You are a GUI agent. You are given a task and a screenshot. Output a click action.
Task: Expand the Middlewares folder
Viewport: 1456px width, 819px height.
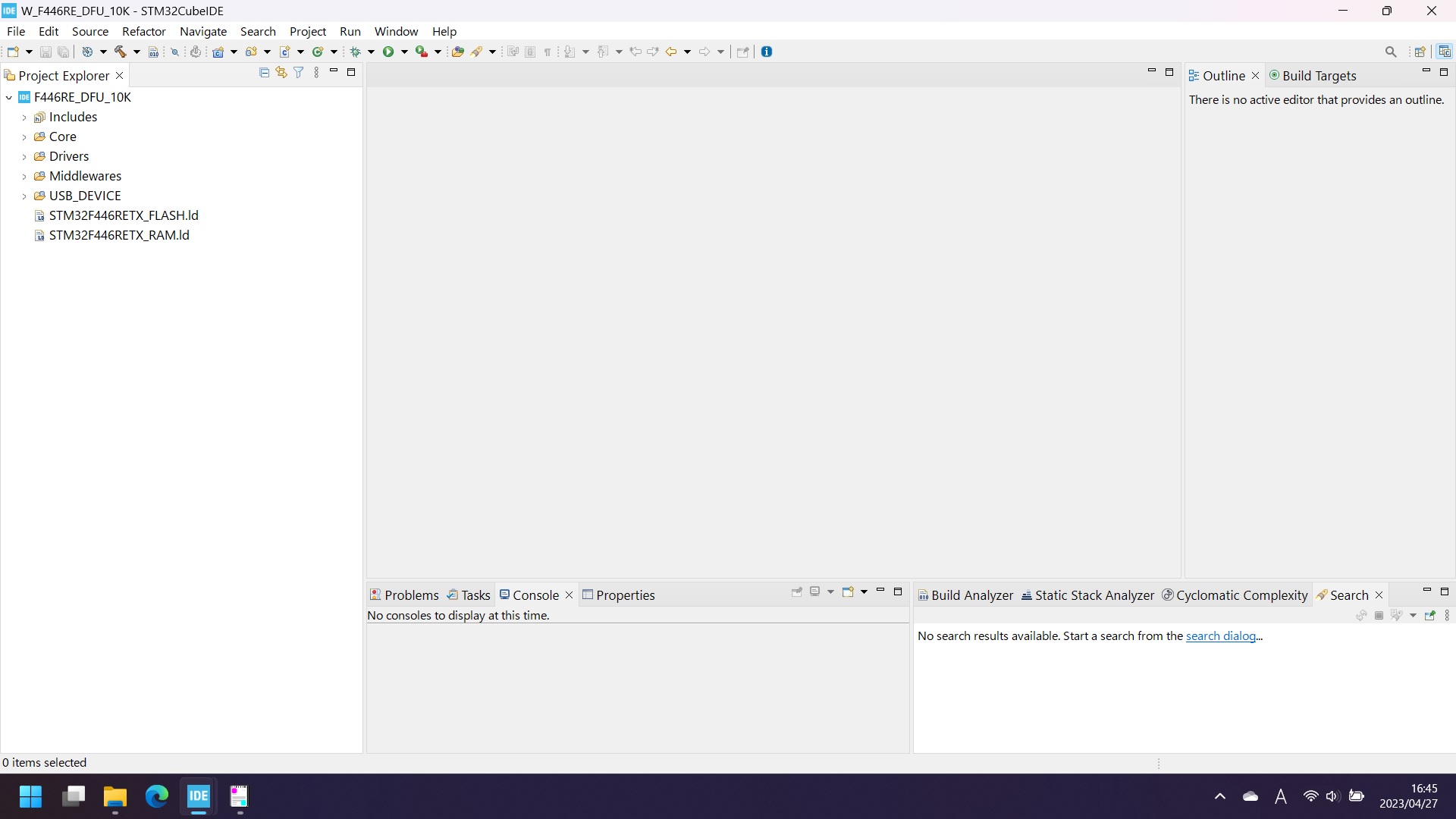click(24, 177)
